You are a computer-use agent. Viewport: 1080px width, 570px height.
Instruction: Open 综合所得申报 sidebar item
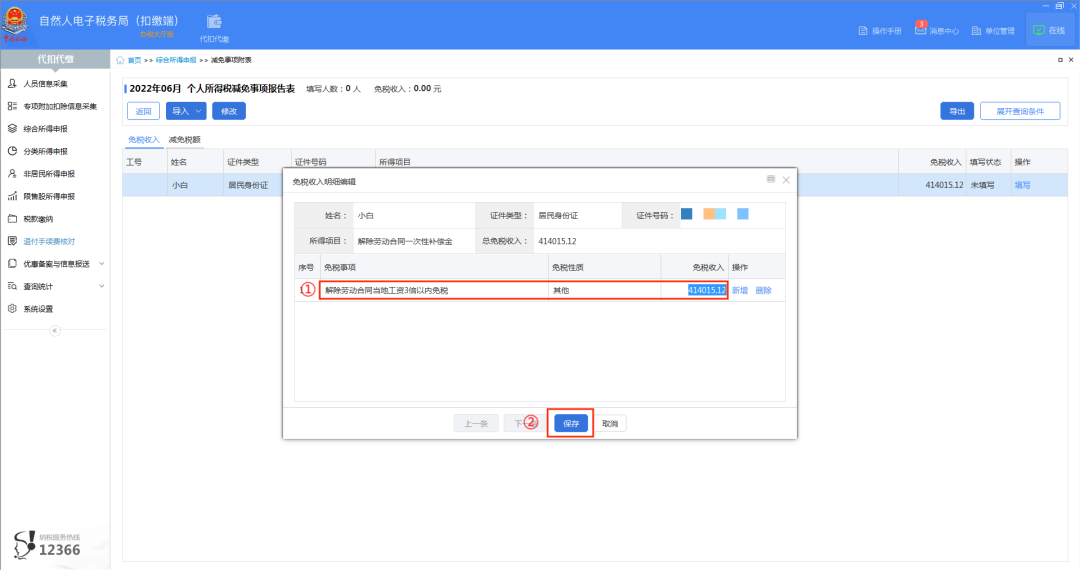coord(45,128)
